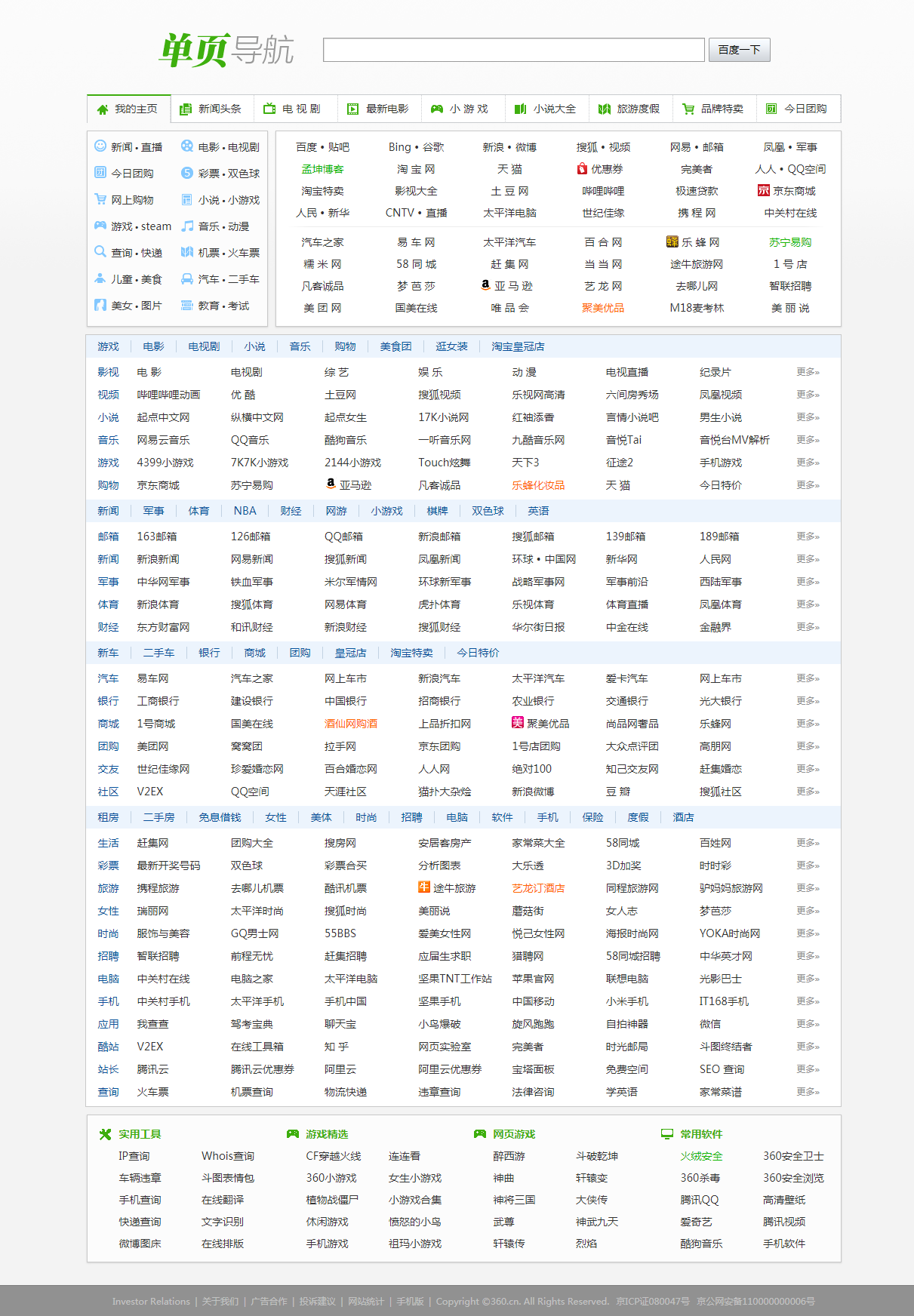Click the home icon beside 我的主页
The height and width of the screenshot is (1316, 914).
[x=103, y=109]
